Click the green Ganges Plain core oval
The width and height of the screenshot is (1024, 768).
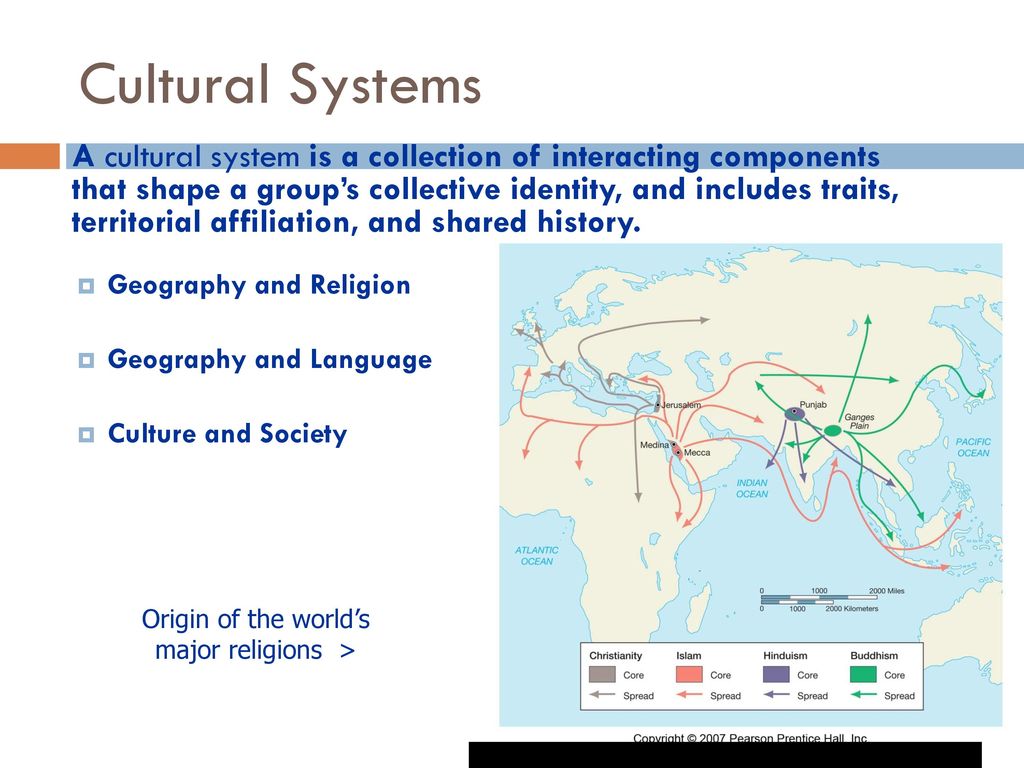(x=832, y=430)
